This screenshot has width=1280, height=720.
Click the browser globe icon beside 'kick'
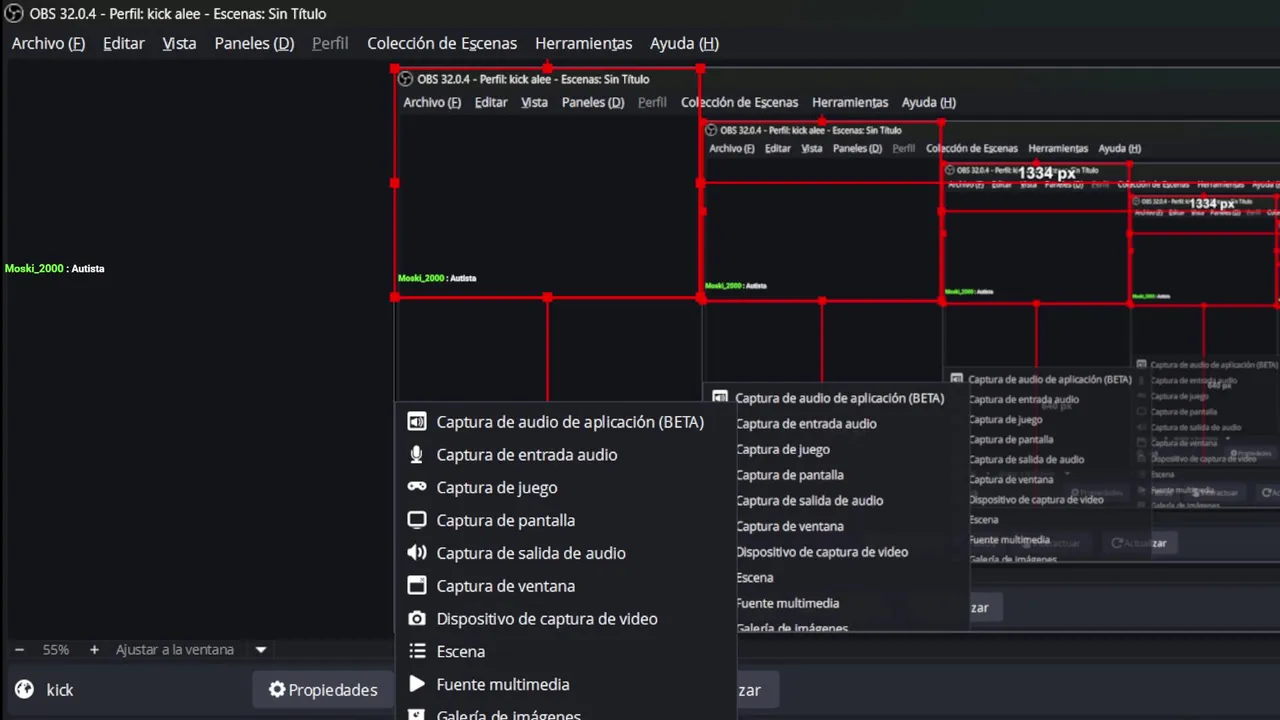tap(25, 690)
